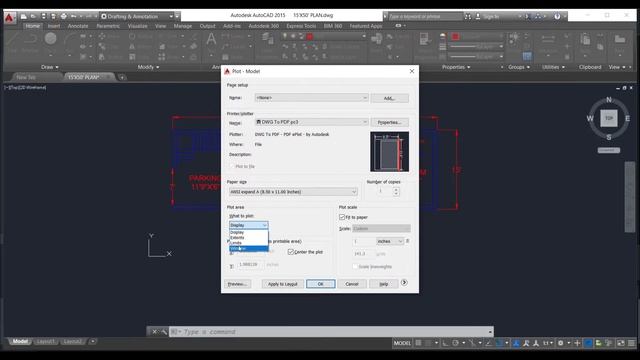Click the Help question mark icon
640x360 pixels.
pyautogui.click(x=557, y=17)
